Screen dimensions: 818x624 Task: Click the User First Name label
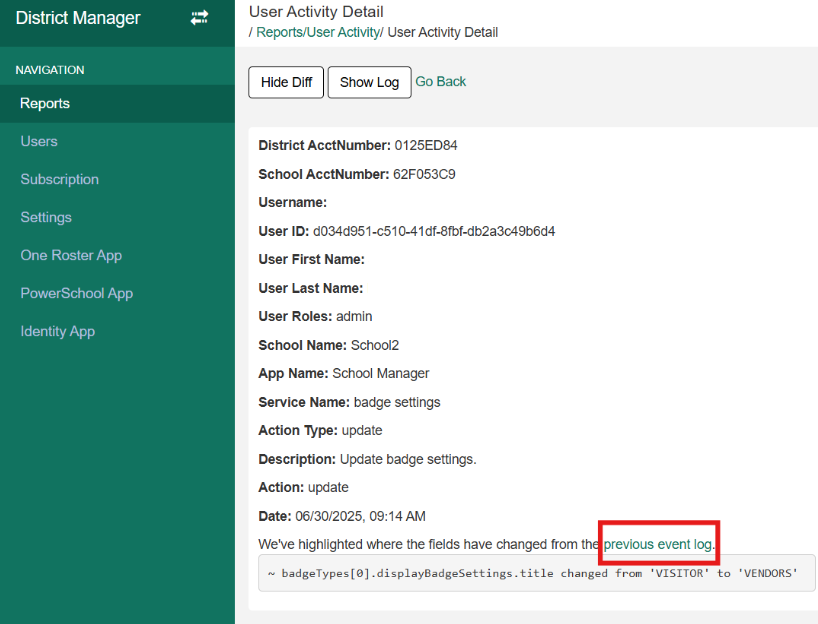[x=311, y=260]
